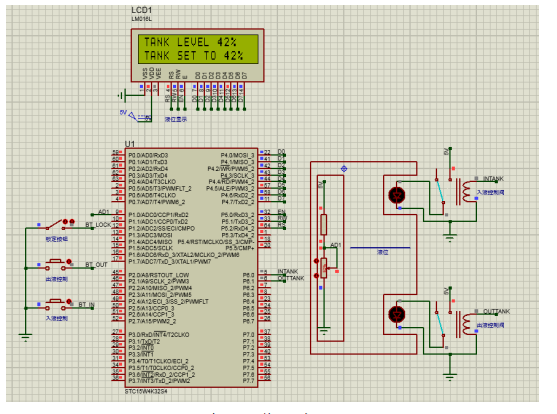Viewport: 557px width, 414px height.
Task: Click the OUTTANK relay coil
Action: (x=465, y=324)
